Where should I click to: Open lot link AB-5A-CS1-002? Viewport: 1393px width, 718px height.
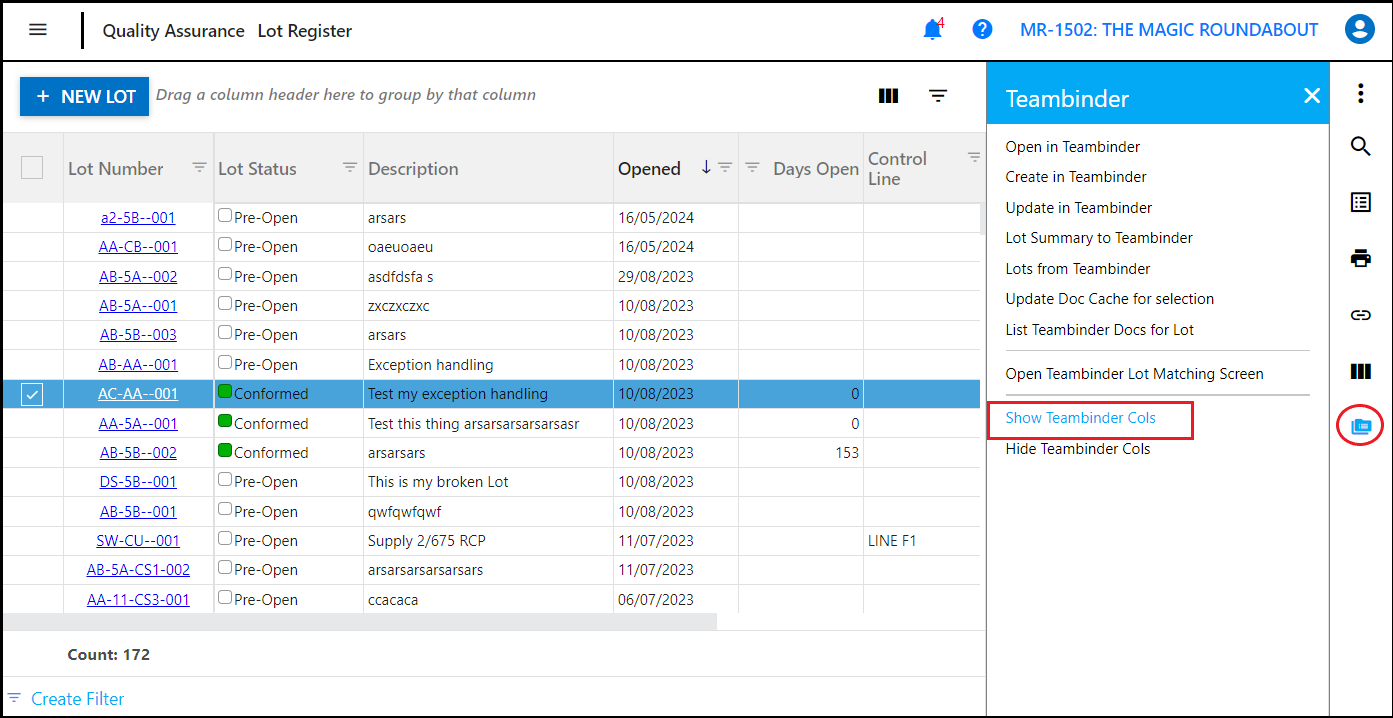point(138,570)
